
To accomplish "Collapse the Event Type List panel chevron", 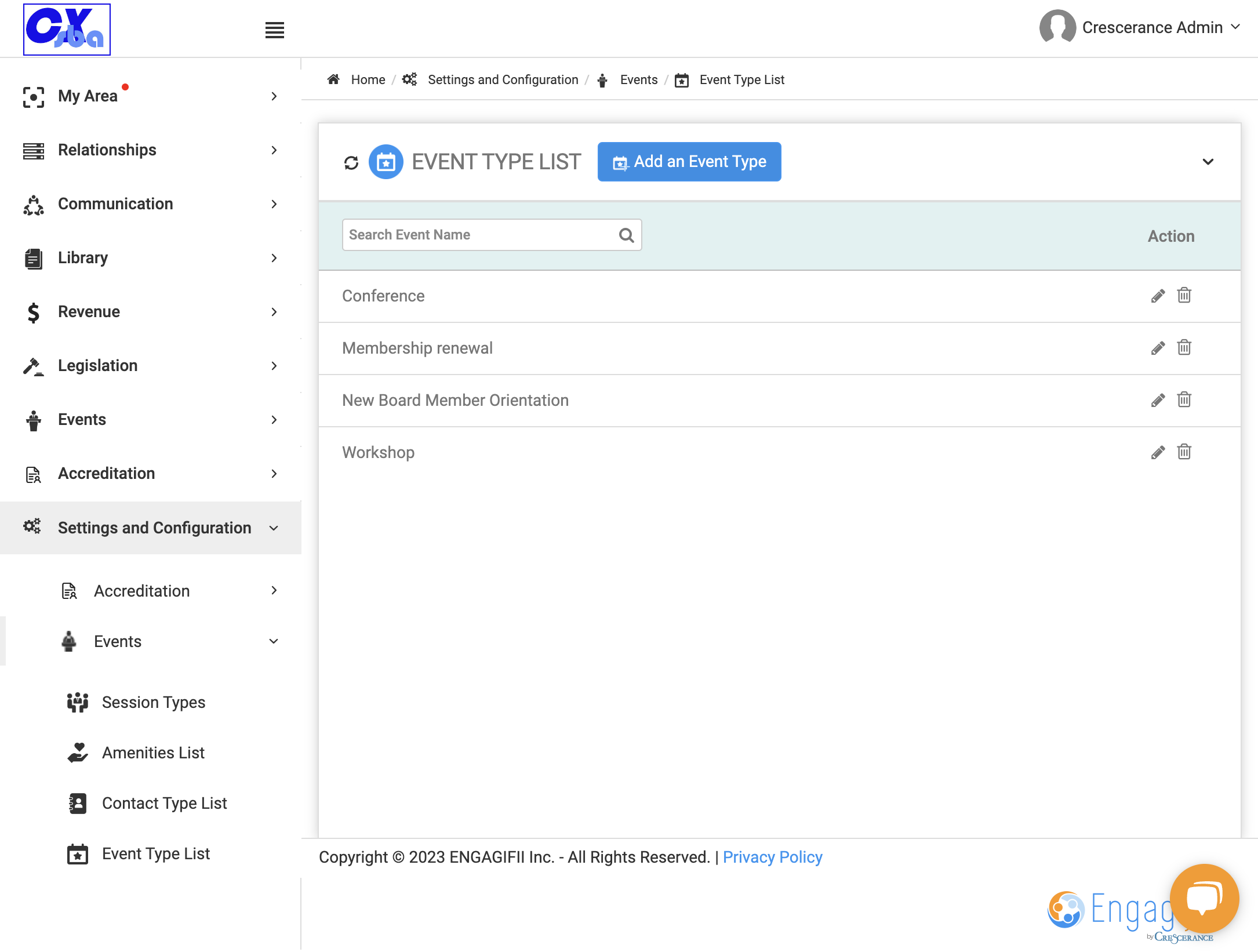I will tap(1208, 162).
